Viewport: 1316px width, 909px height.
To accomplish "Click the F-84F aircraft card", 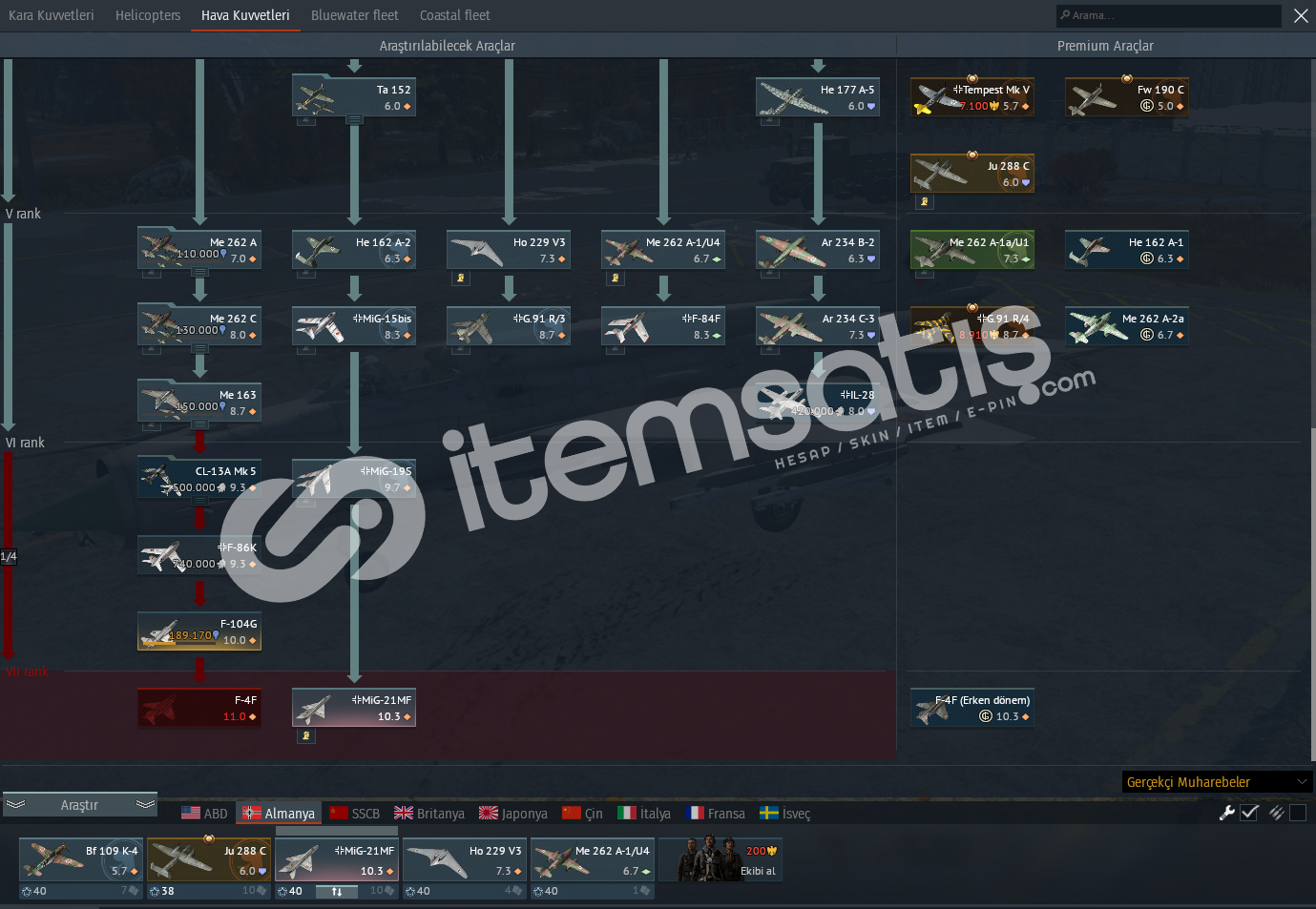I will [663, 326].
